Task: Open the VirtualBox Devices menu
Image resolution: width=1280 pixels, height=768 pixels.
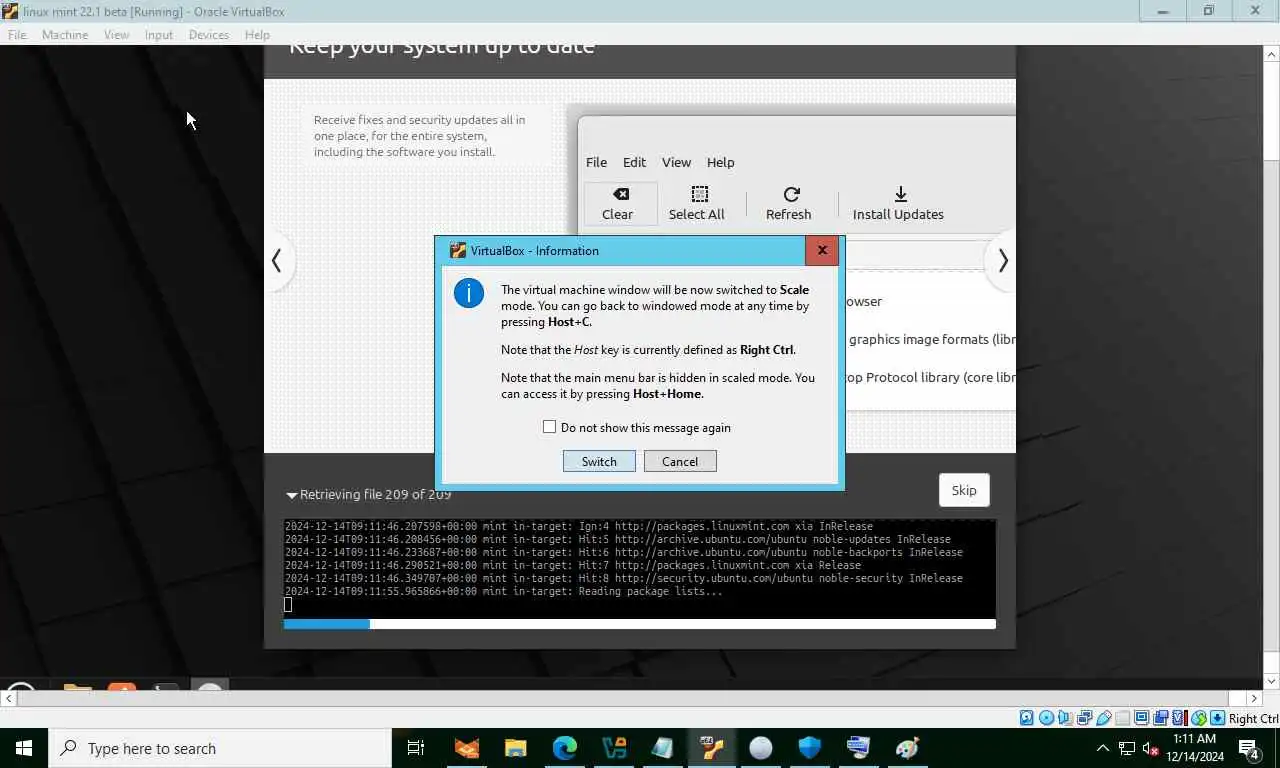Action: pos(209,34)
